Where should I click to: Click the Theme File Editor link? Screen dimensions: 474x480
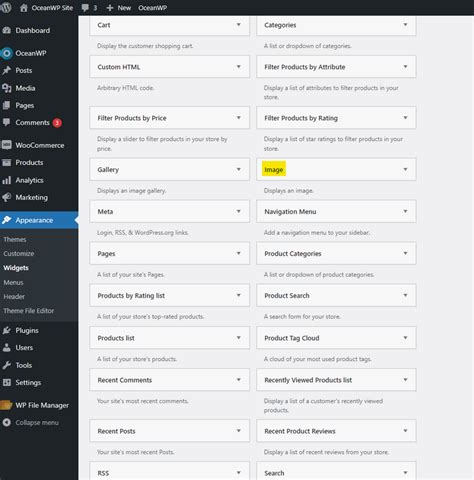29,311
